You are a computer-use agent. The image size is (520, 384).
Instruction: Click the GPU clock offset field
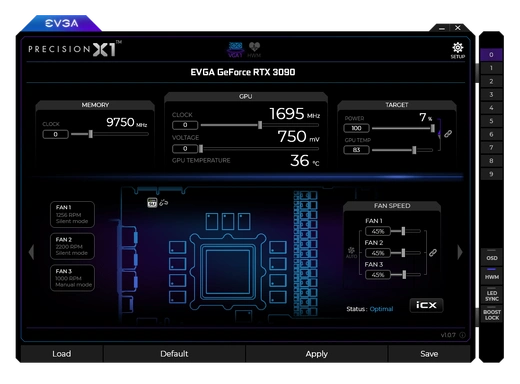tap(185, 125)
